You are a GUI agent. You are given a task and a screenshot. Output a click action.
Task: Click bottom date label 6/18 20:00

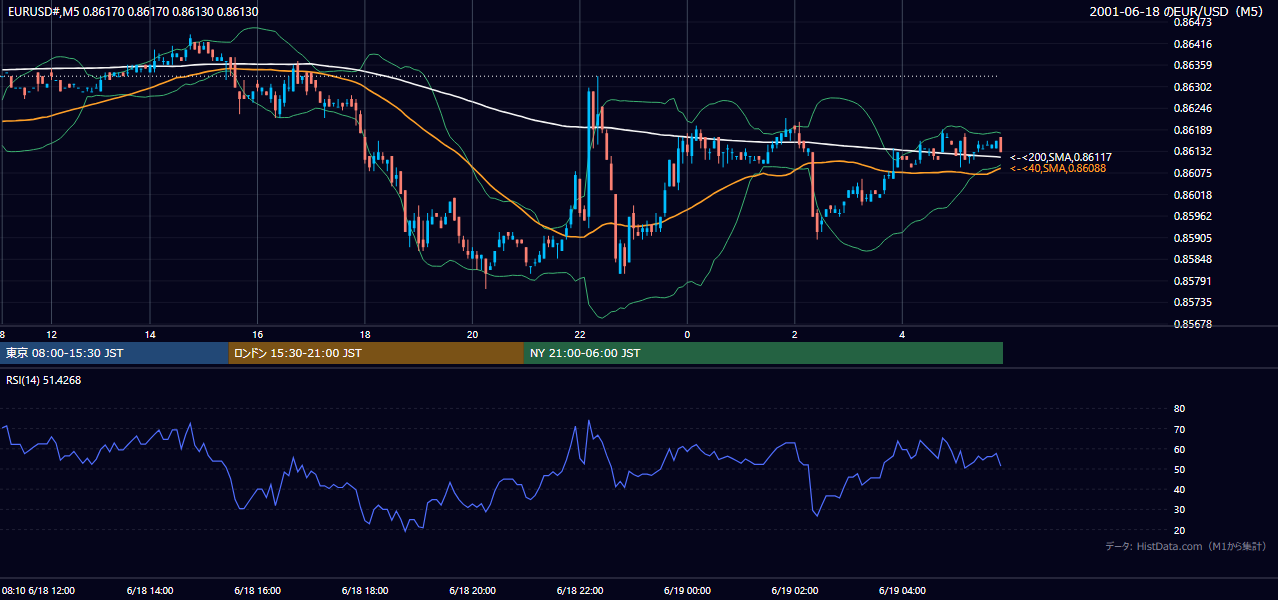point(473,591)
